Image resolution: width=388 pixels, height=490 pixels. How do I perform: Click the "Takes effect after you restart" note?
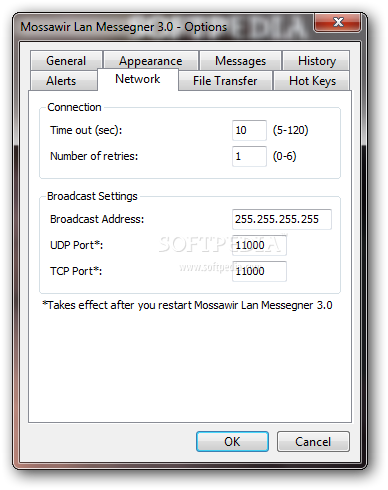[187, 305]
